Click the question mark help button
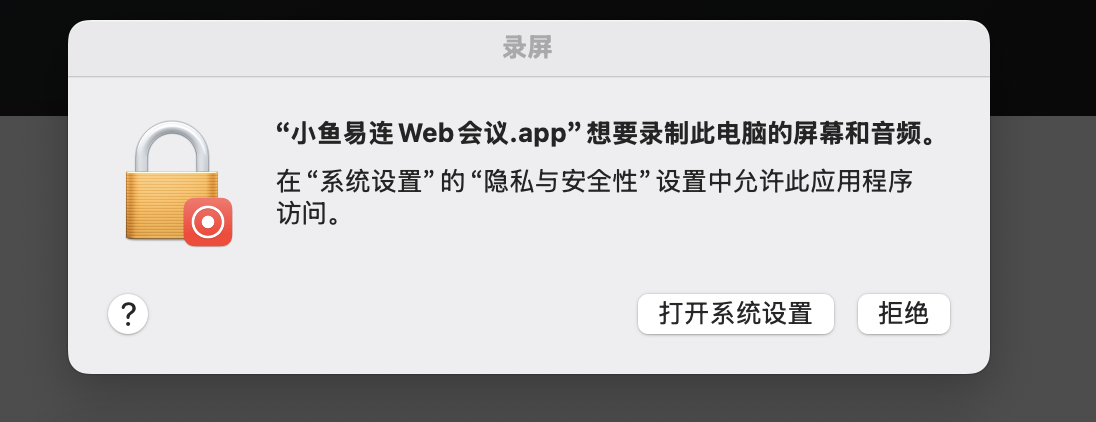 pyautogui.click(x=128, y=314)
